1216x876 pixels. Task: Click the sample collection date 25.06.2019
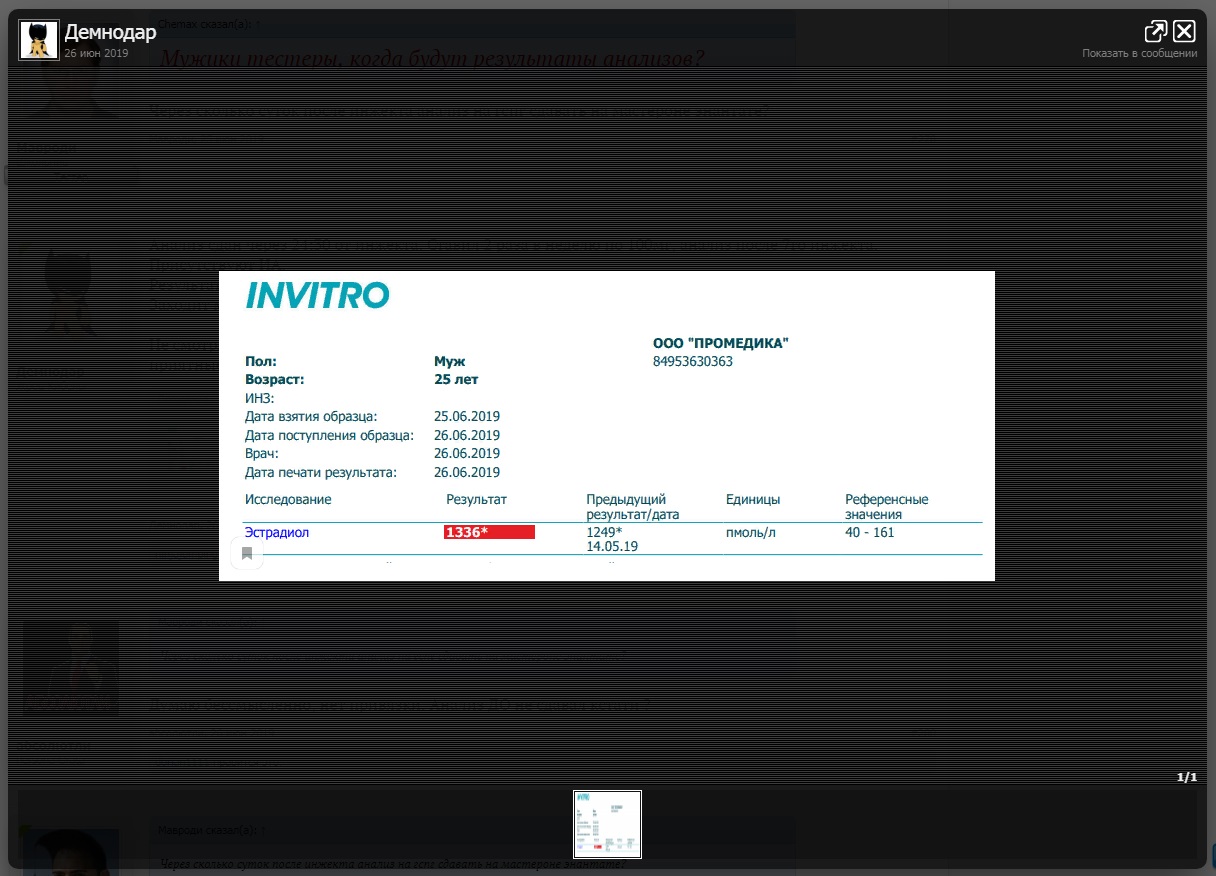[x=467, y=417]
